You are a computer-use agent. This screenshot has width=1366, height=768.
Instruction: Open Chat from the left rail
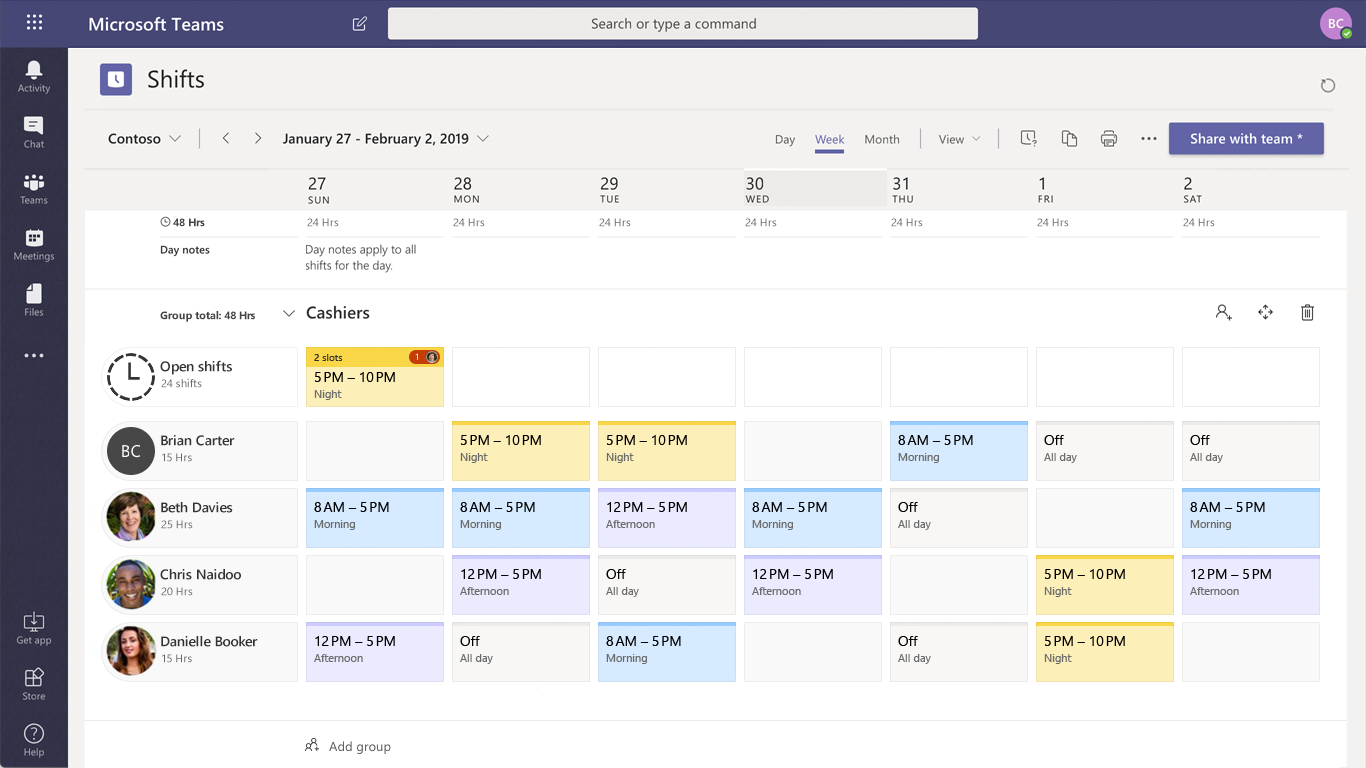(34, 131)
